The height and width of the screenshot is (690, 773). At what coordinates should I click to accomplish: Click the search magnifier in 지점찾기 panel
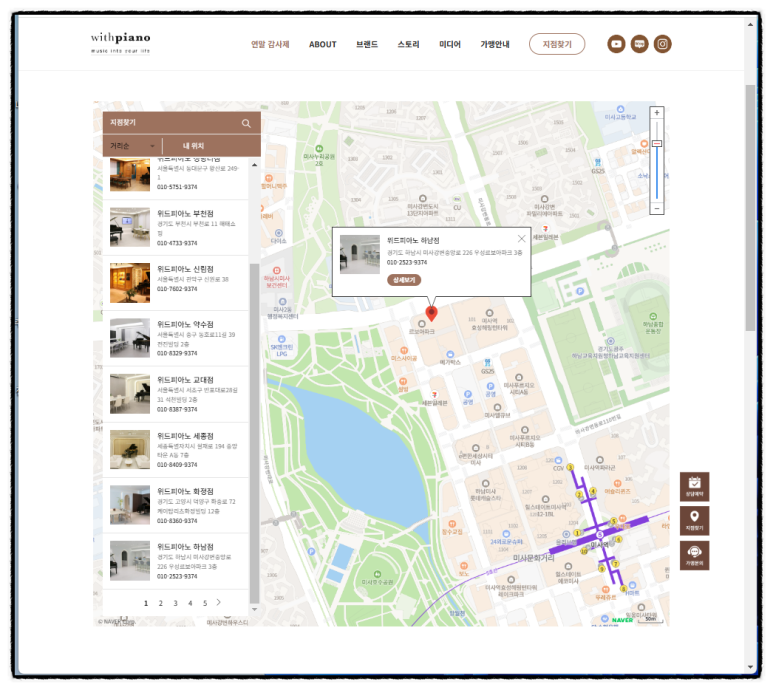(x=246, y=123)
